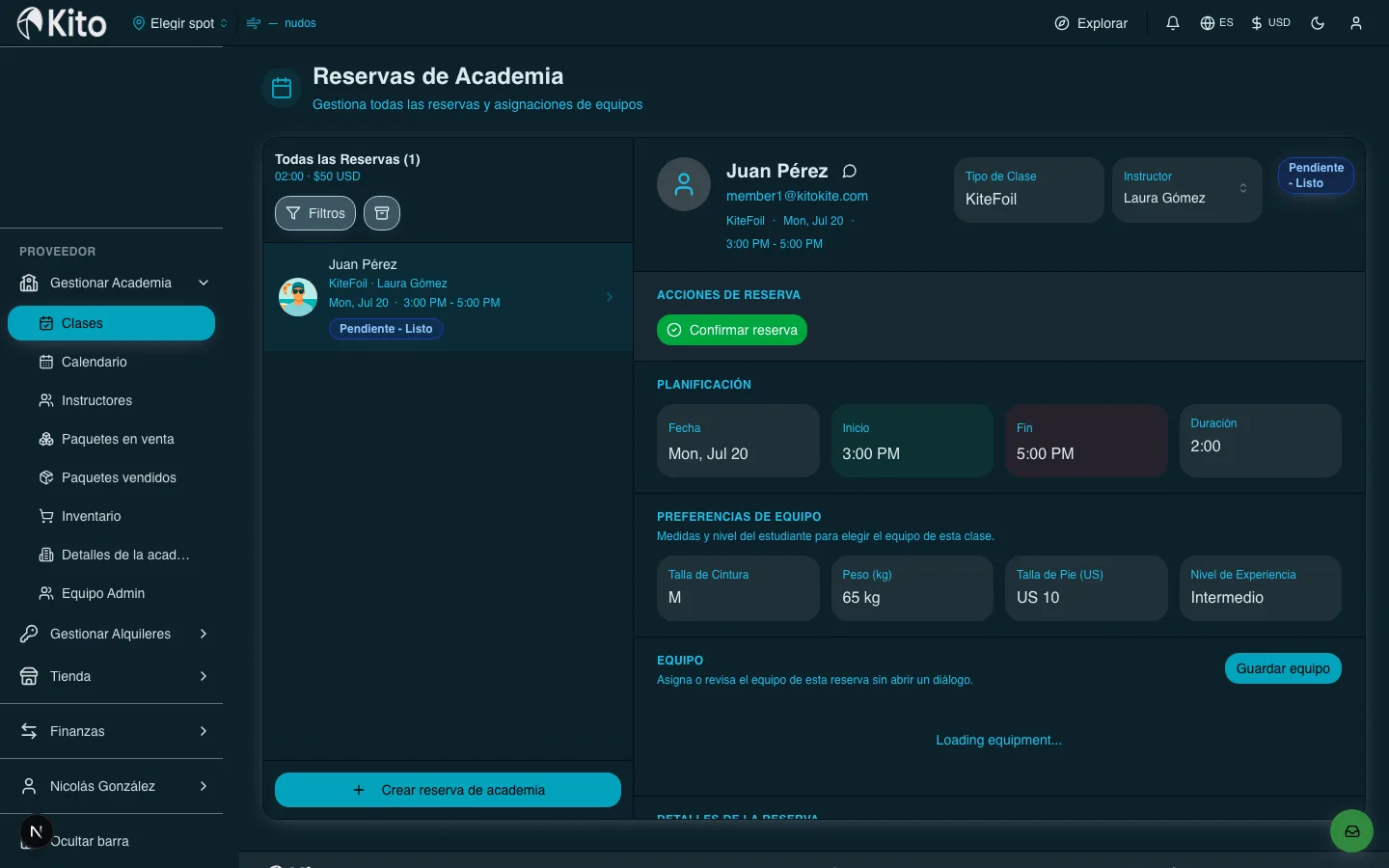Click chevron on Juan Pérez reservation
This screenshot has width=1389, height=868.
coord(610,297)
